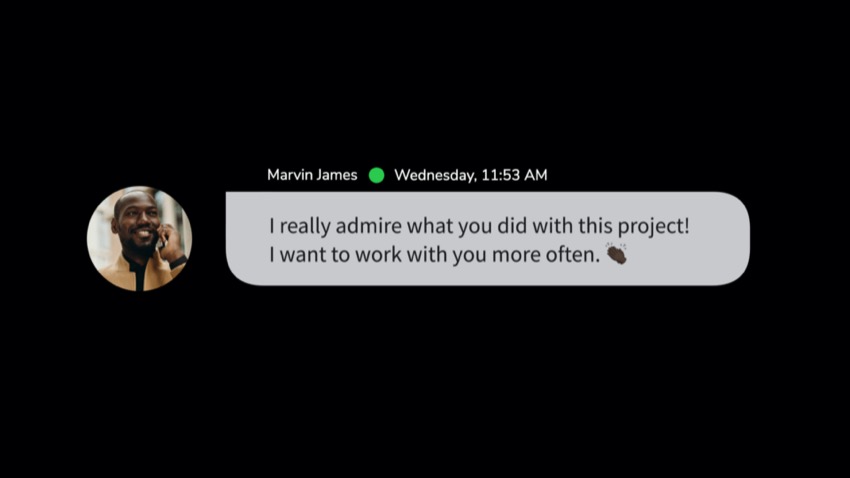Click the green online status dot

point(376,175)
